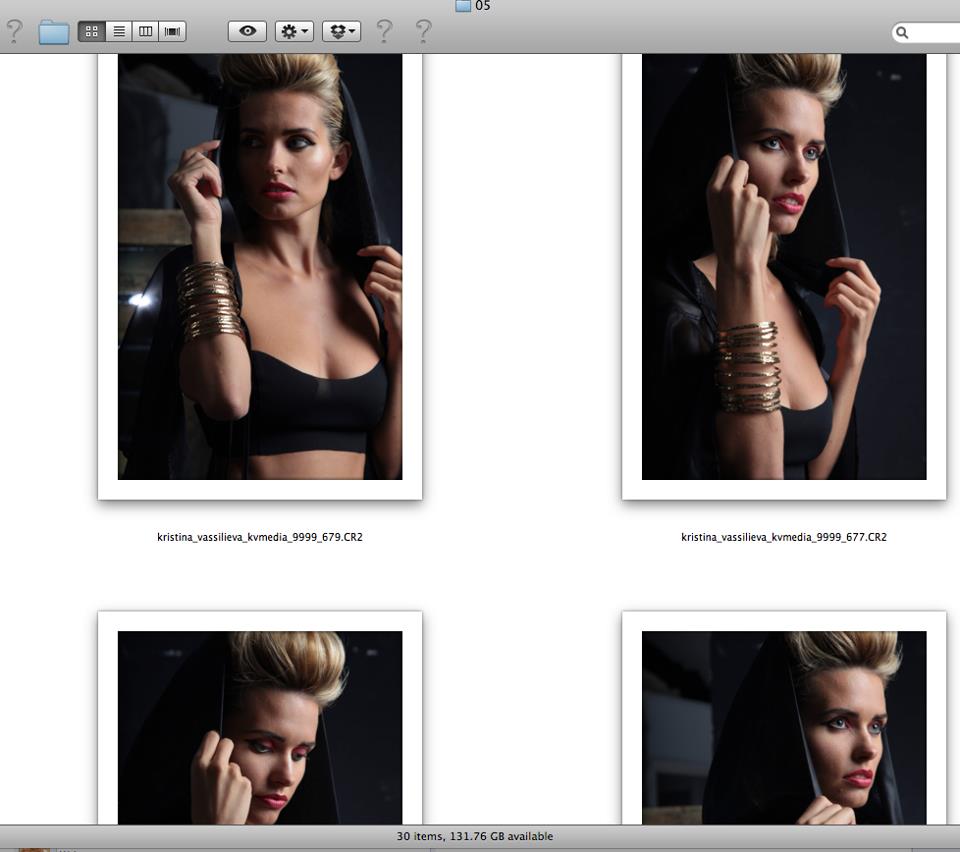This screenshot has height=852, width=960.
Task: Click the question mark left of the folder icon
Action: (x=14, y=31)
